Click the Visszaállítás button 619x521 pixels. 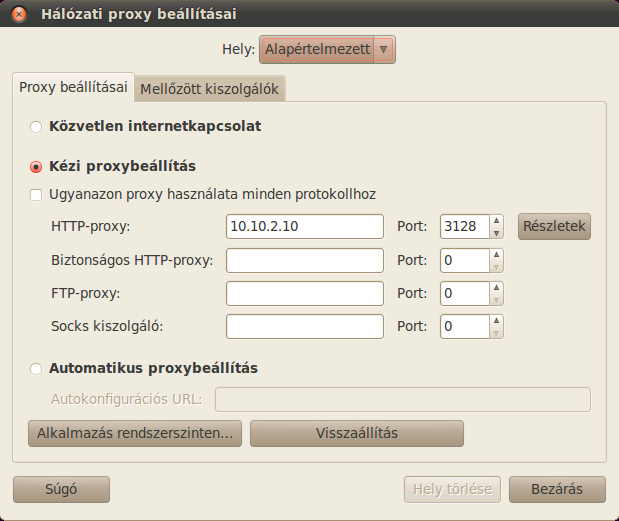coord(357,433)
